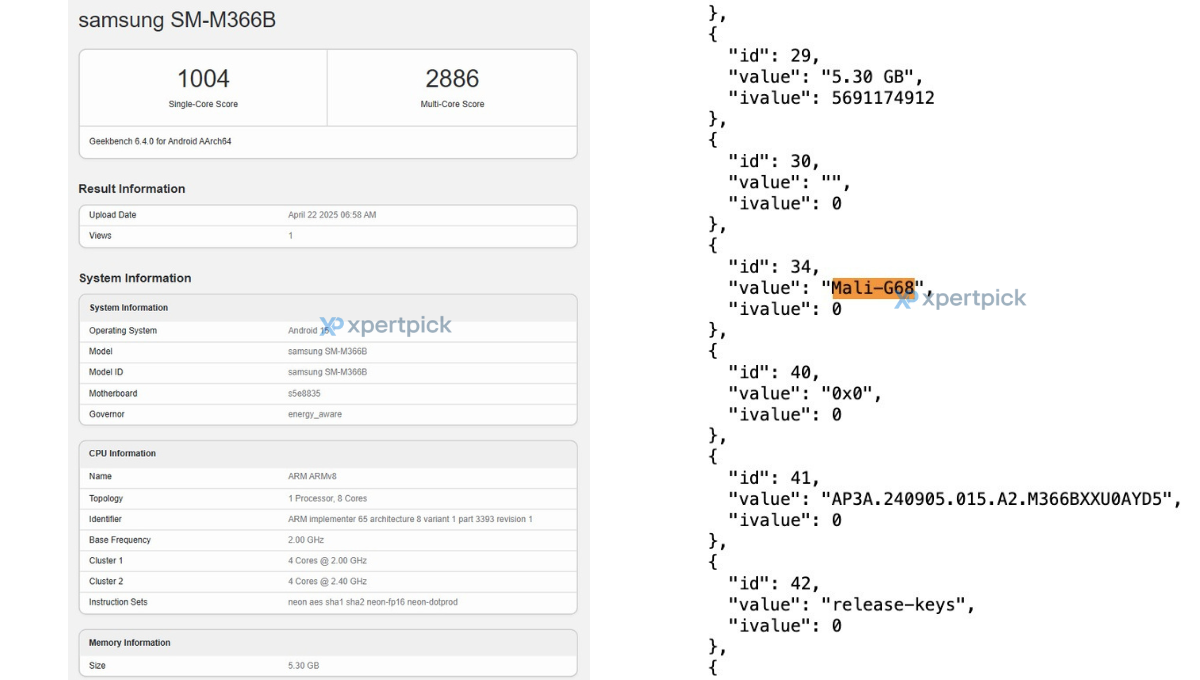The width and height of the screenshot is (1200, 680).
Task: Click the 1004 Single-Core Score
Action: pos(203,79)
